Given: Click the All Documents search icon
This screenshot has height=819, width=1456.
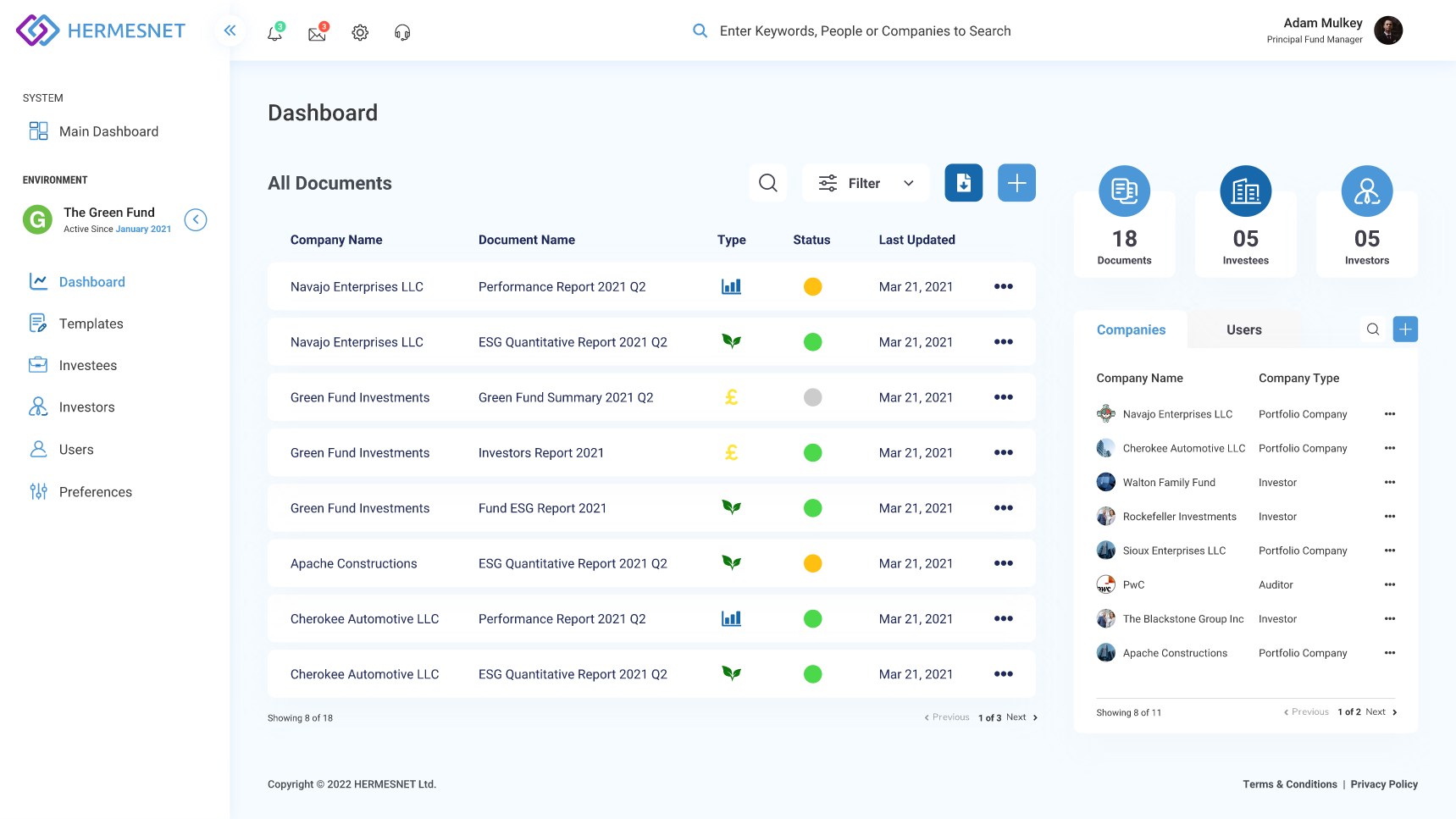Looking at the screenshot, I should (767, 183).
